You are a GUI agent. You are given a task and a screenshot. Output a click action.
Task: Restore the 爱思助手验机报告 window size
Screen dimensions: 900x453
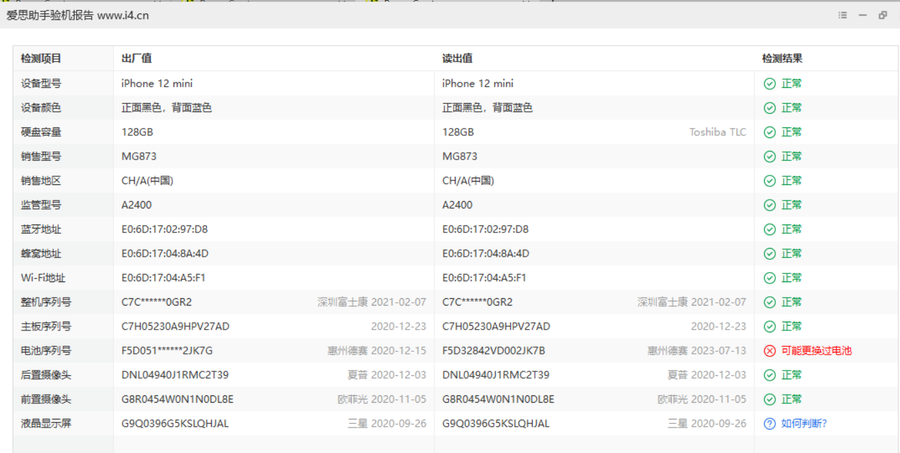tap(883, 16)
